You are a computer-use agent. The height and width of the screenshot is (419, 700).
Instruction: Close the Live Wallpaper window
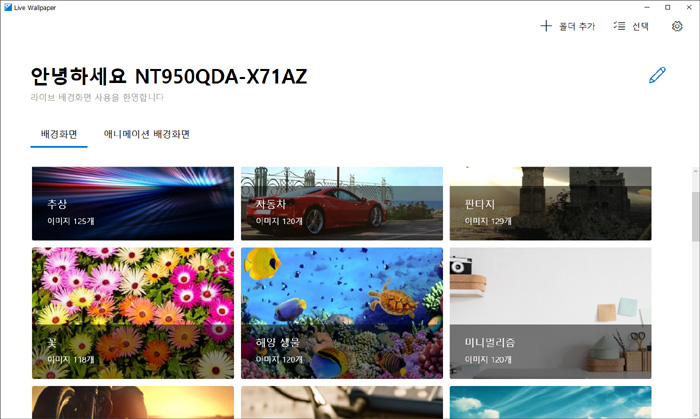[690, 7]
